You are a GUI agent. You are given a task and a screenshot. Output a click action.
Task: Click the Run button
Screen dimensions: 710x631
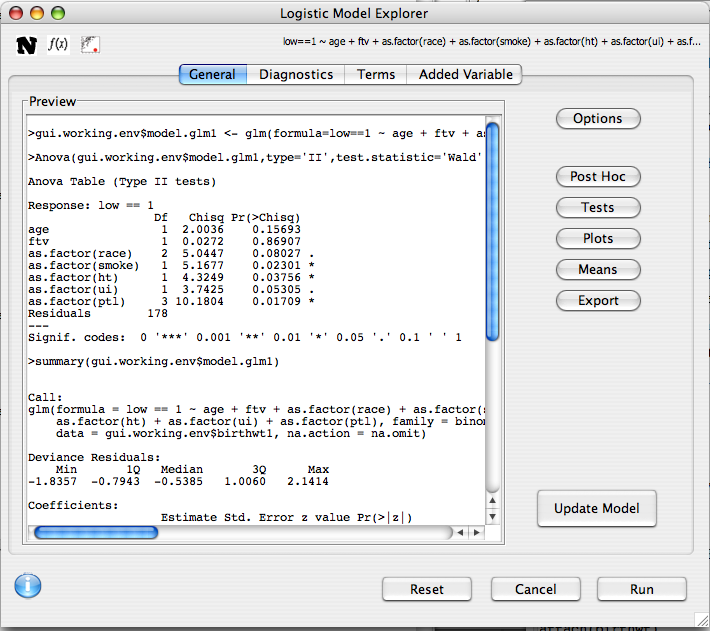(x=642, y=589)
